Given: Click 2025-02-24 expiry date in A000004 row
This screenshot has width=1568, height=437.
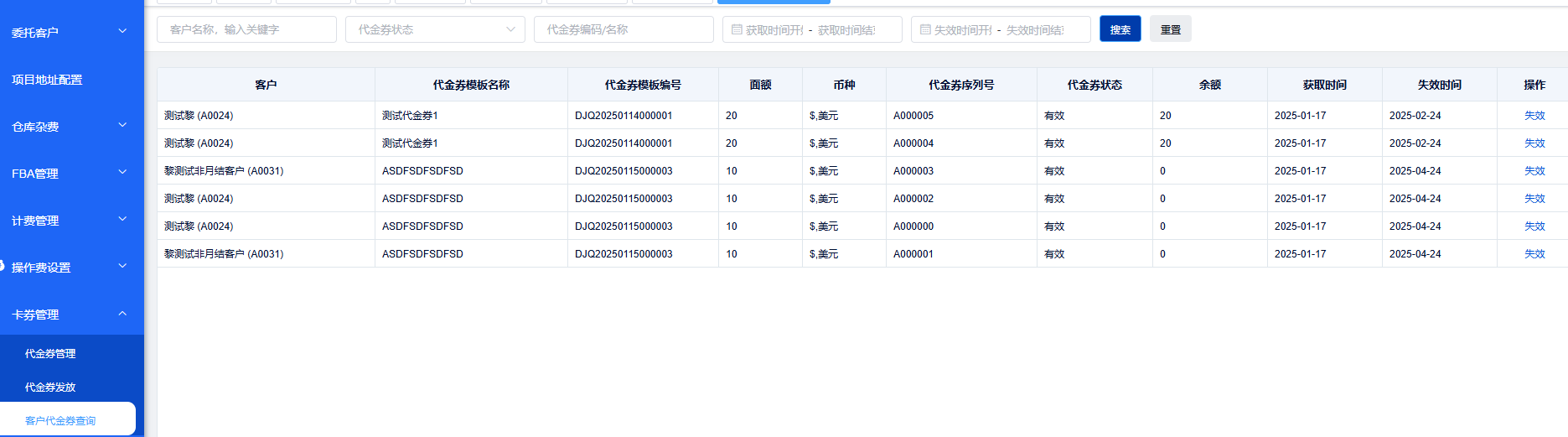Looking at the screenshot, I should tap(1415, 143).
